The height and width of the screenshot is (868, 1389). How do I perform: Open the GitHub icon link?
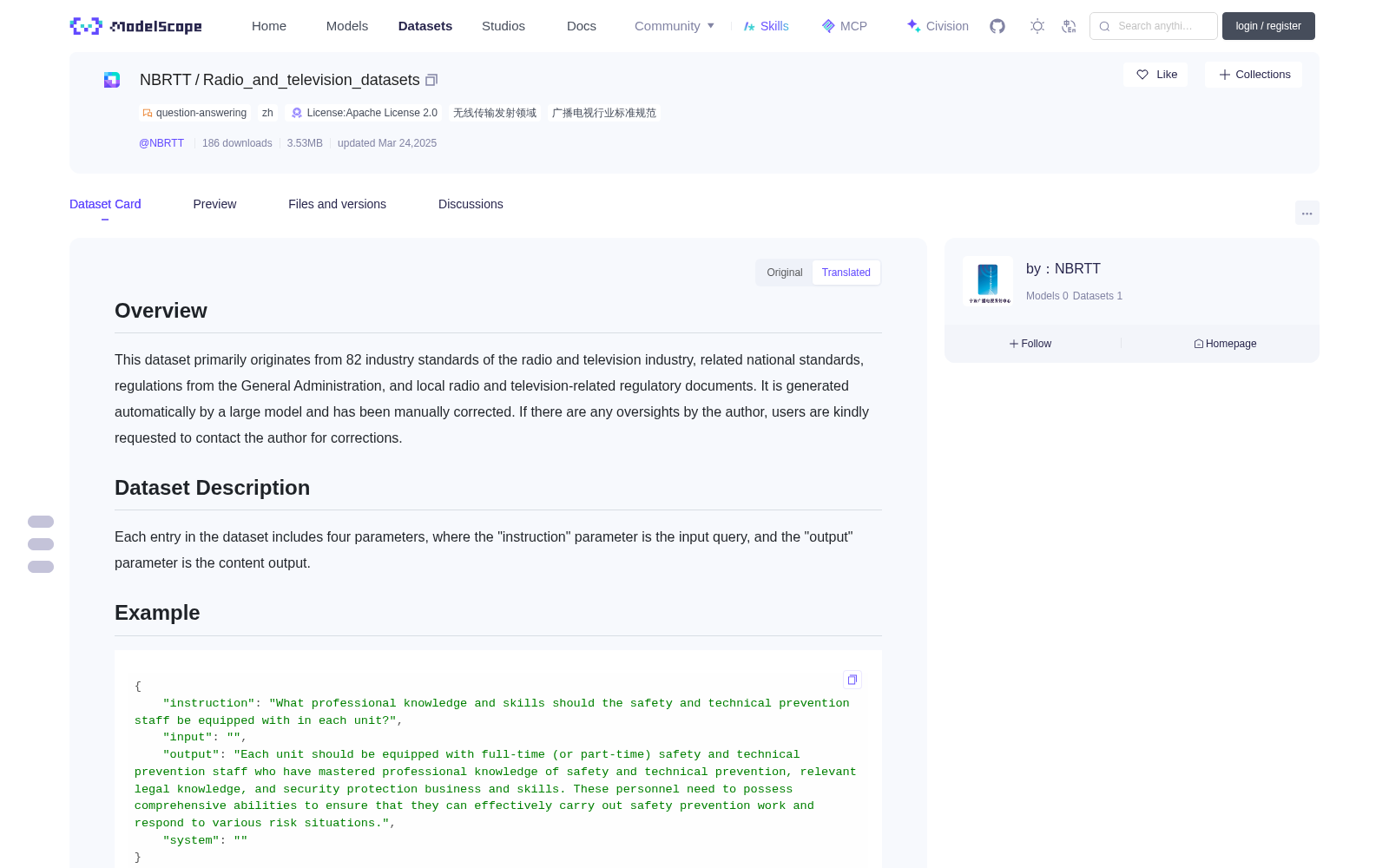997,26
